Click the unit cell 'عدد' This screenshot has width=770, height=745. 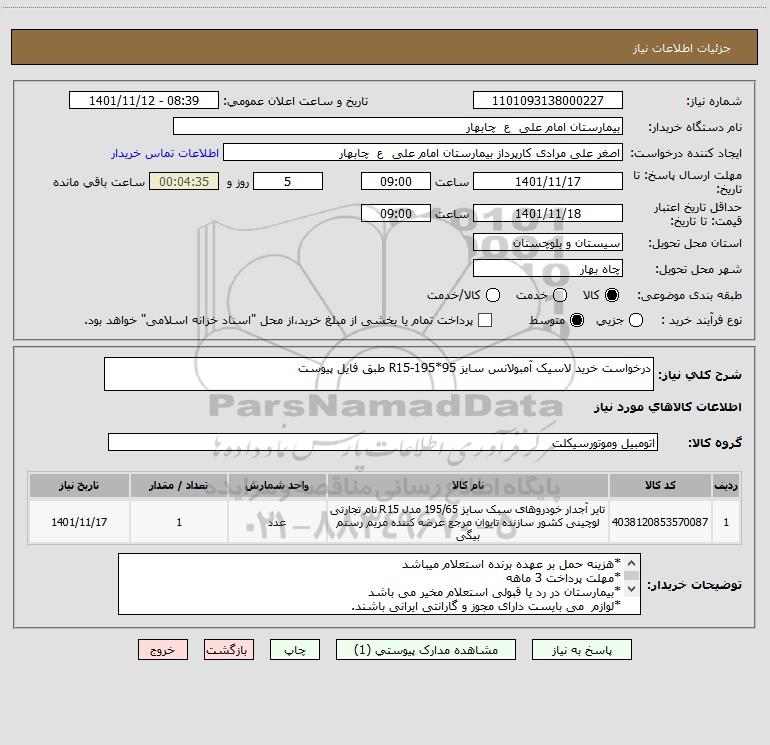pyautogui.click(x=277, y=522)
